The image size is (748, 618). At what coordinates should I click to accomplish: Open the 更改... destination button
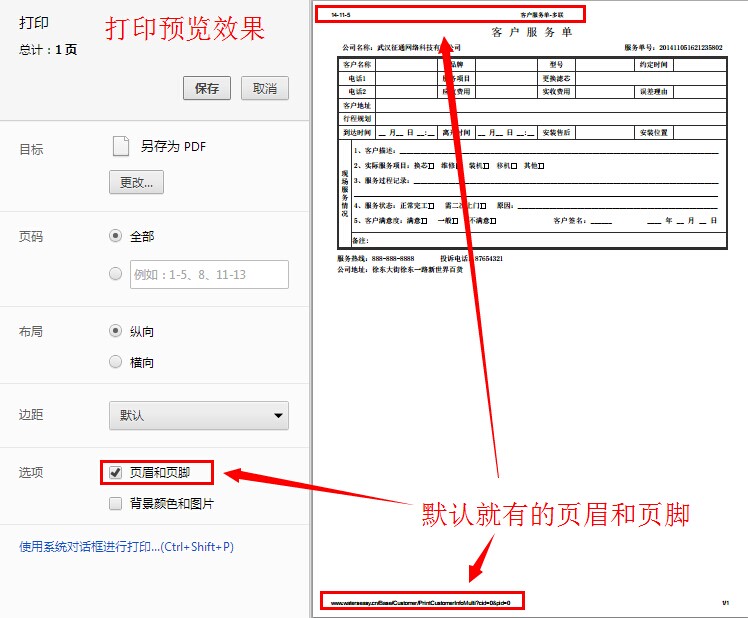(x=136, y=182)
